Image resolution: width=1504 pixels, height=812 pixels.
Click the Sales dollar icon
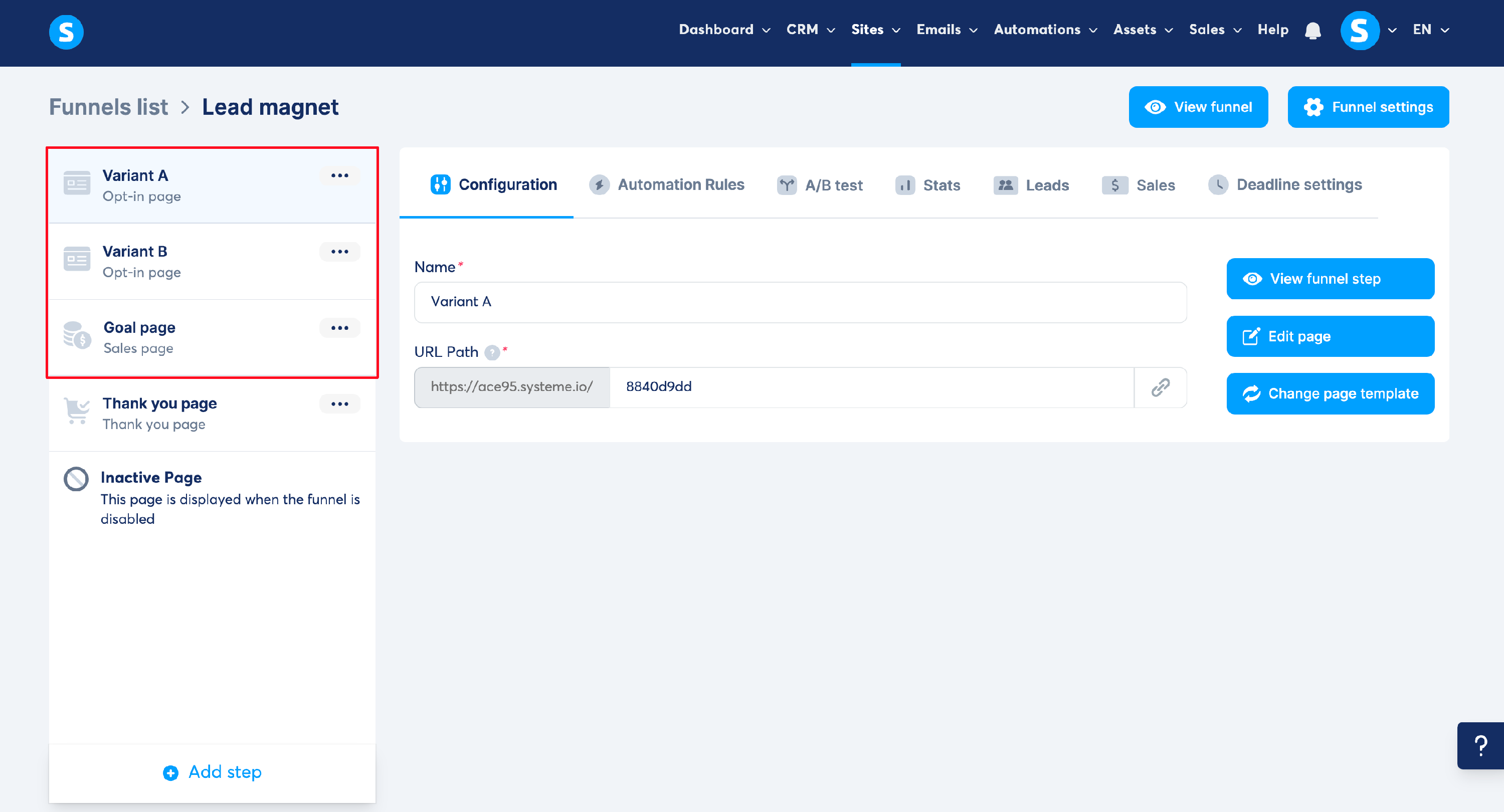click(x=1114, y=185)
